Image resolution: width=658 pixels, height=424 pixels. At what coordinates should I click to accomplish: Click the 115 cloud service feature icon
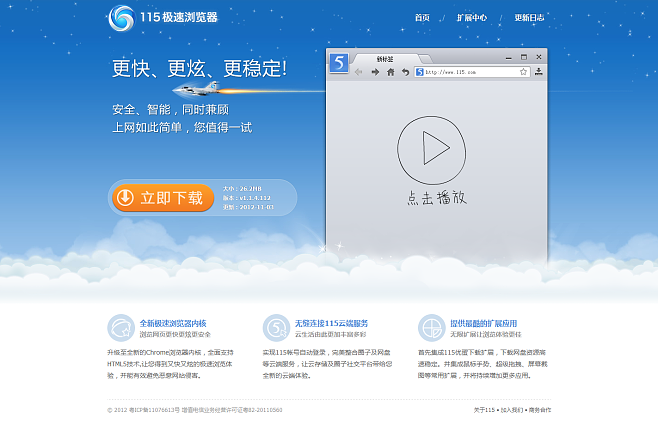[x=276, y=328]
